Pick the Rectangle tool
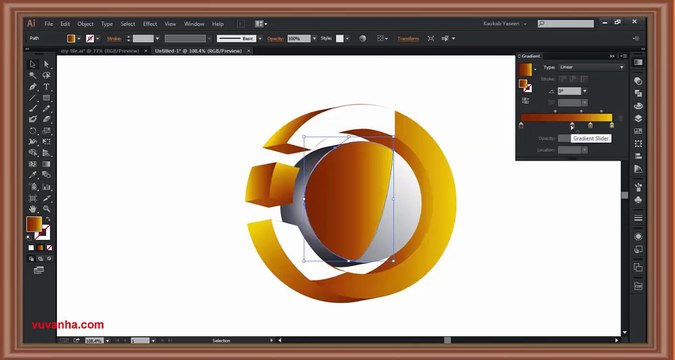675x360 pixels. pos(46,98)
